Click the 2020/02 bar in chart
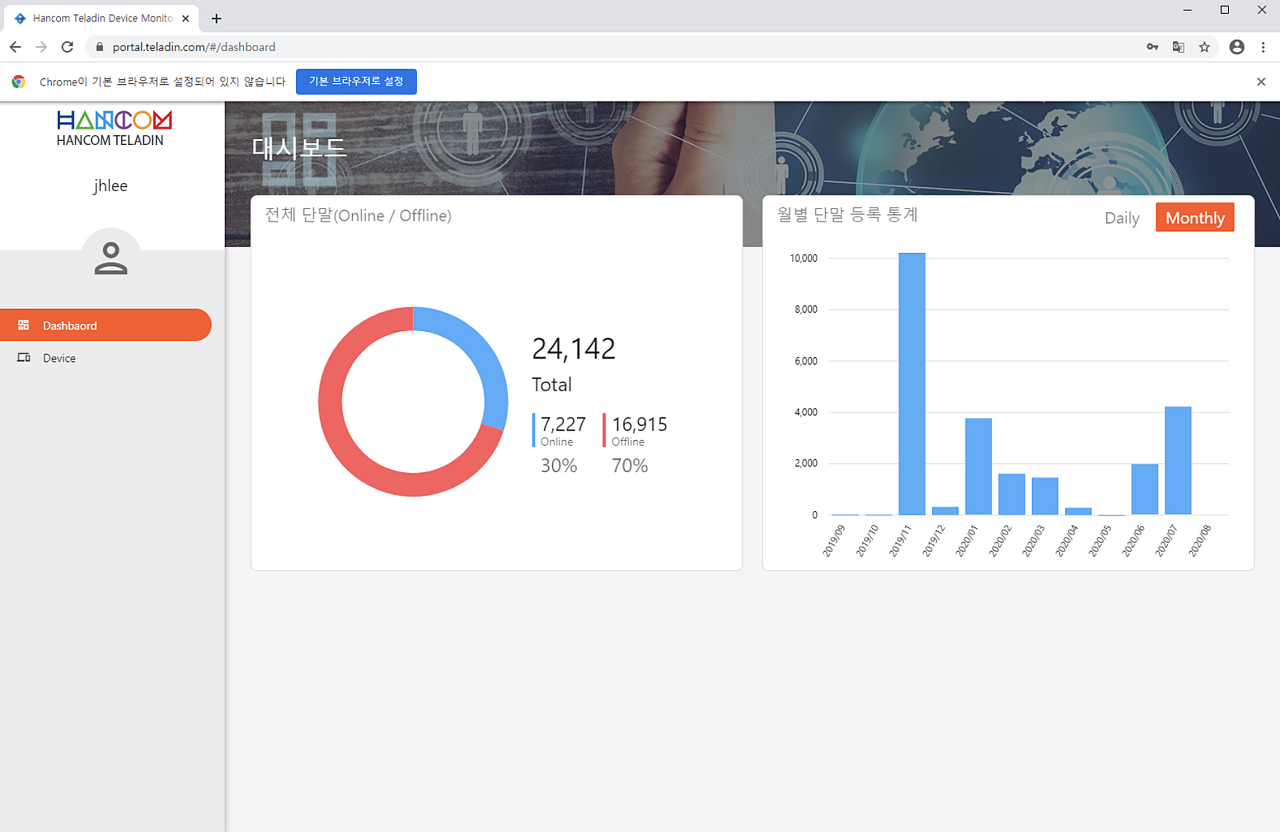This screenshot has width=1280, height=832. [x=1012, y=494]
